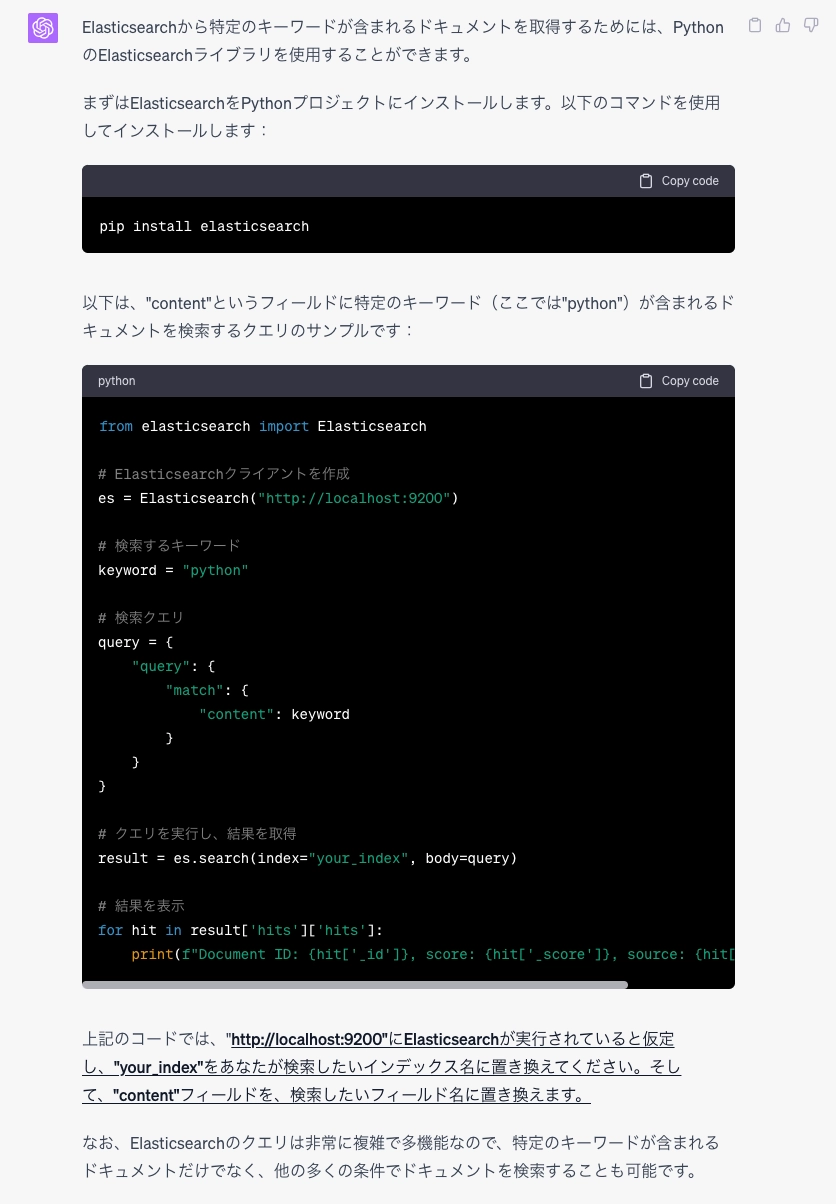Screen dimensions: 836x1204
Task: Click the 'pip install elasticsearch' command text
Action: (204, 226)
